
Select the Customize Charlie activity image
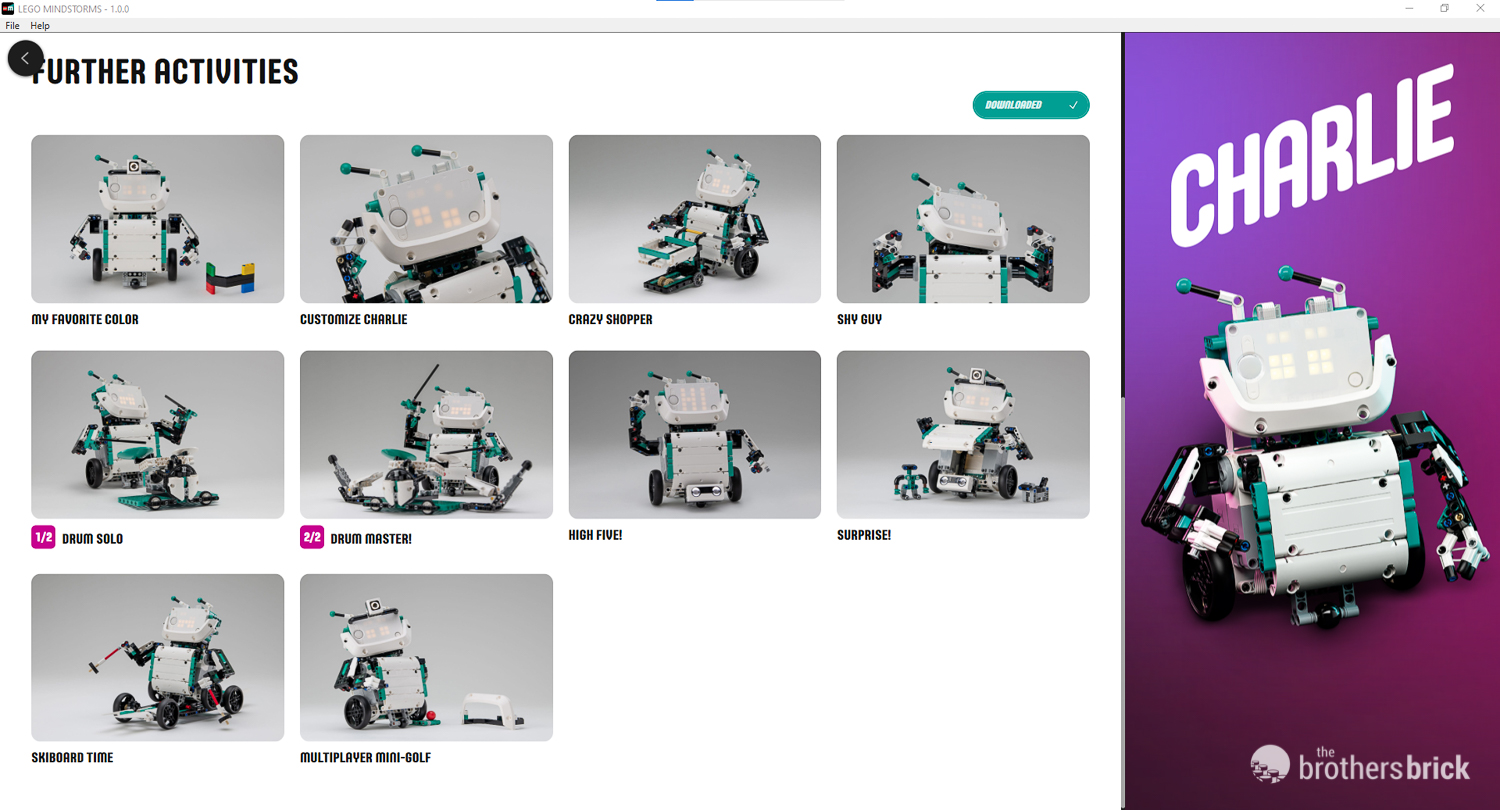click(x=426, y=219)
